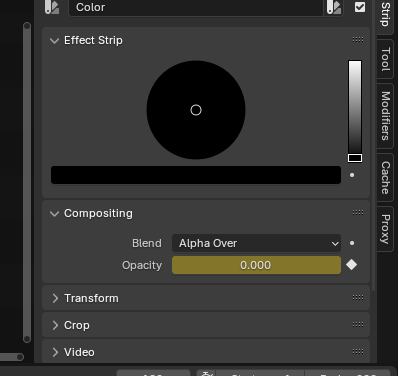Click the strip icon right of Color name field
This screenshot has height=376, width=398.
(334, 7)
